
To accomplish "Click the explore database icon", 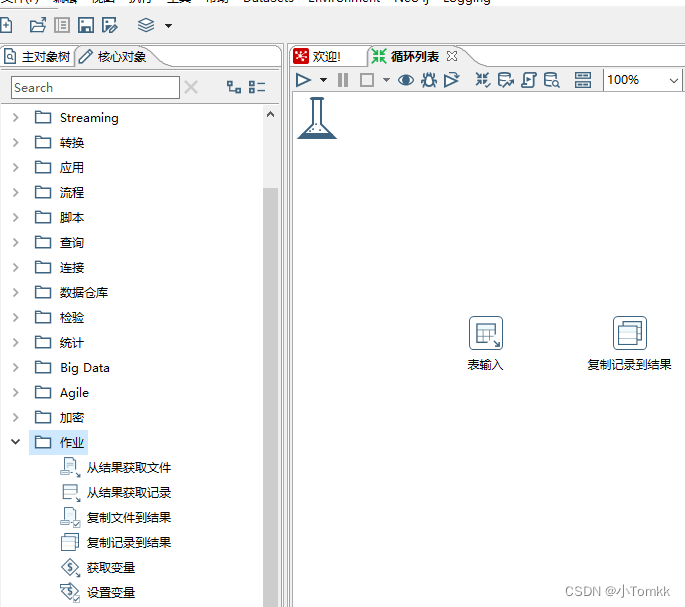I will (x=551, y=80).
